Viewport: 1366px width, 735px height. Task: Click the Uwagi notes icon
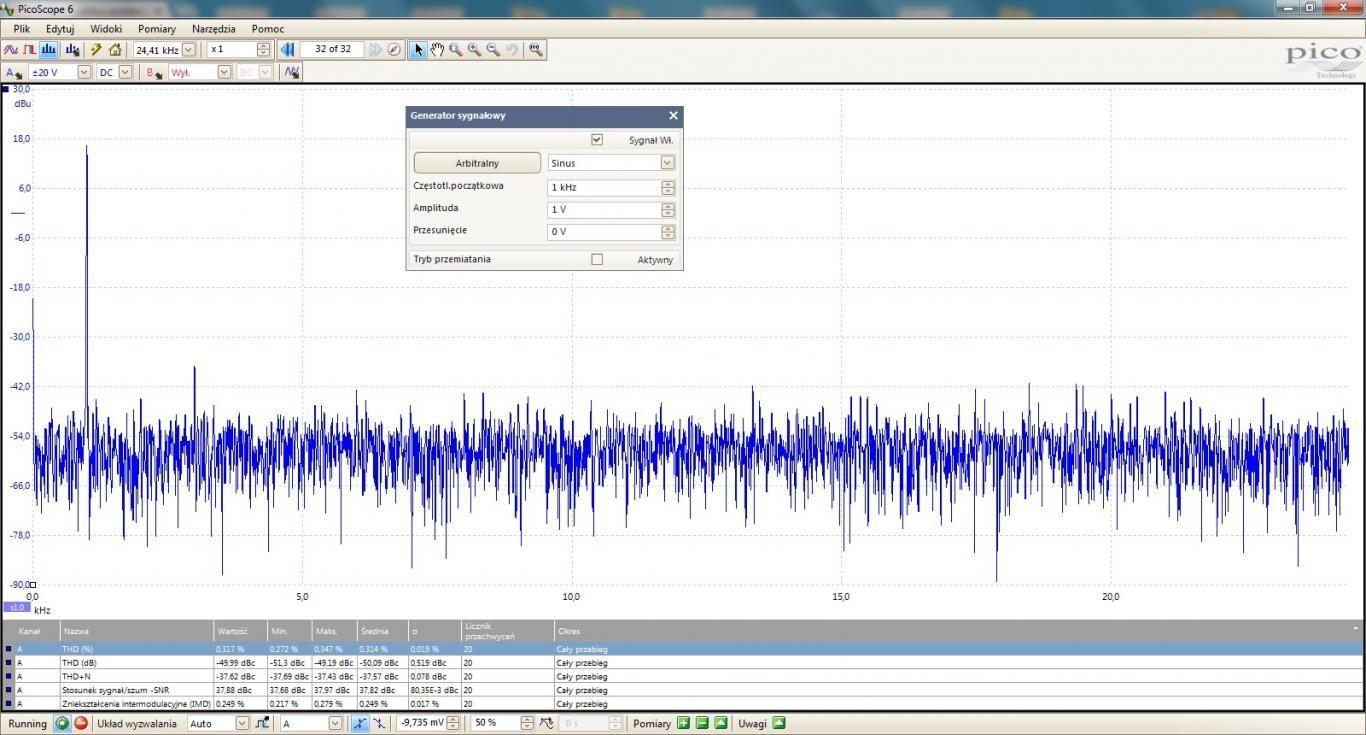[x=779, y=723]
